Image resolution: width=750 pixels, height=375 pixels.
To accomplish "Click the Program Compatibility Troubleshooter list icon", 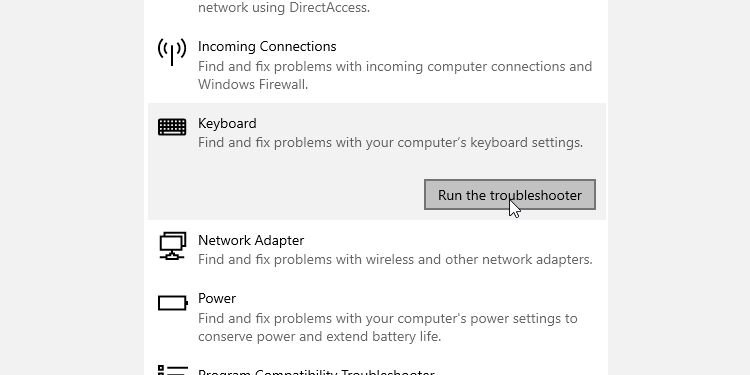I will click(x=172, y=370).
